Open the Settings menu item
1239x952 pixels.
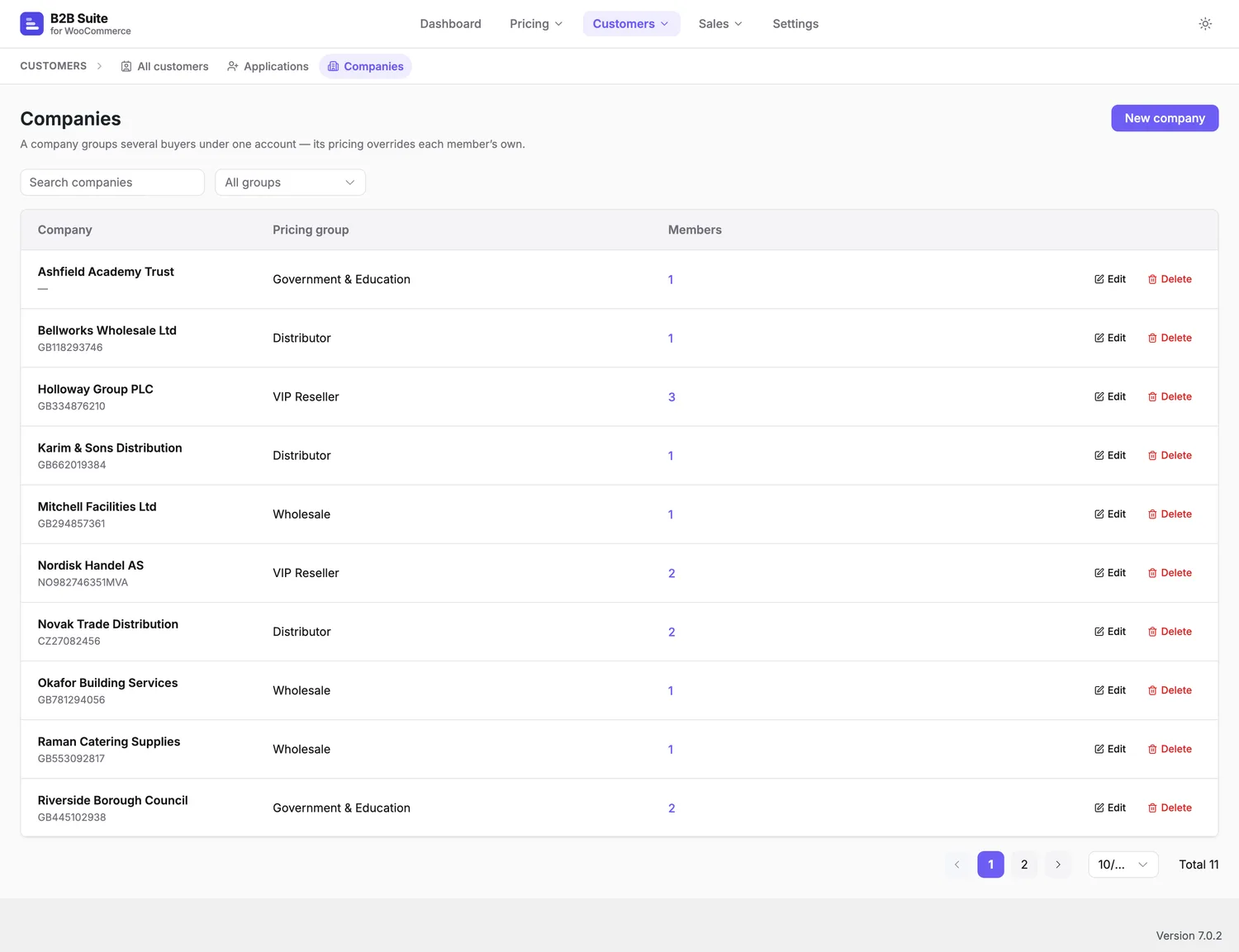click(x=795, y=24)
